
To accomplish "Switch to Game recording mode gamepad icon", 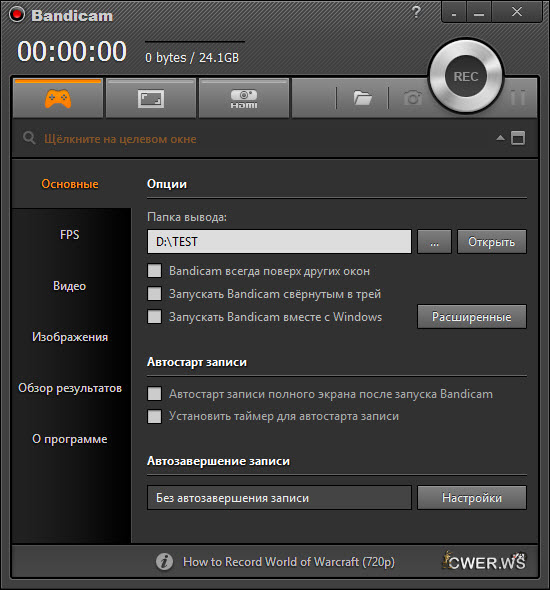I will coord(58,99).
